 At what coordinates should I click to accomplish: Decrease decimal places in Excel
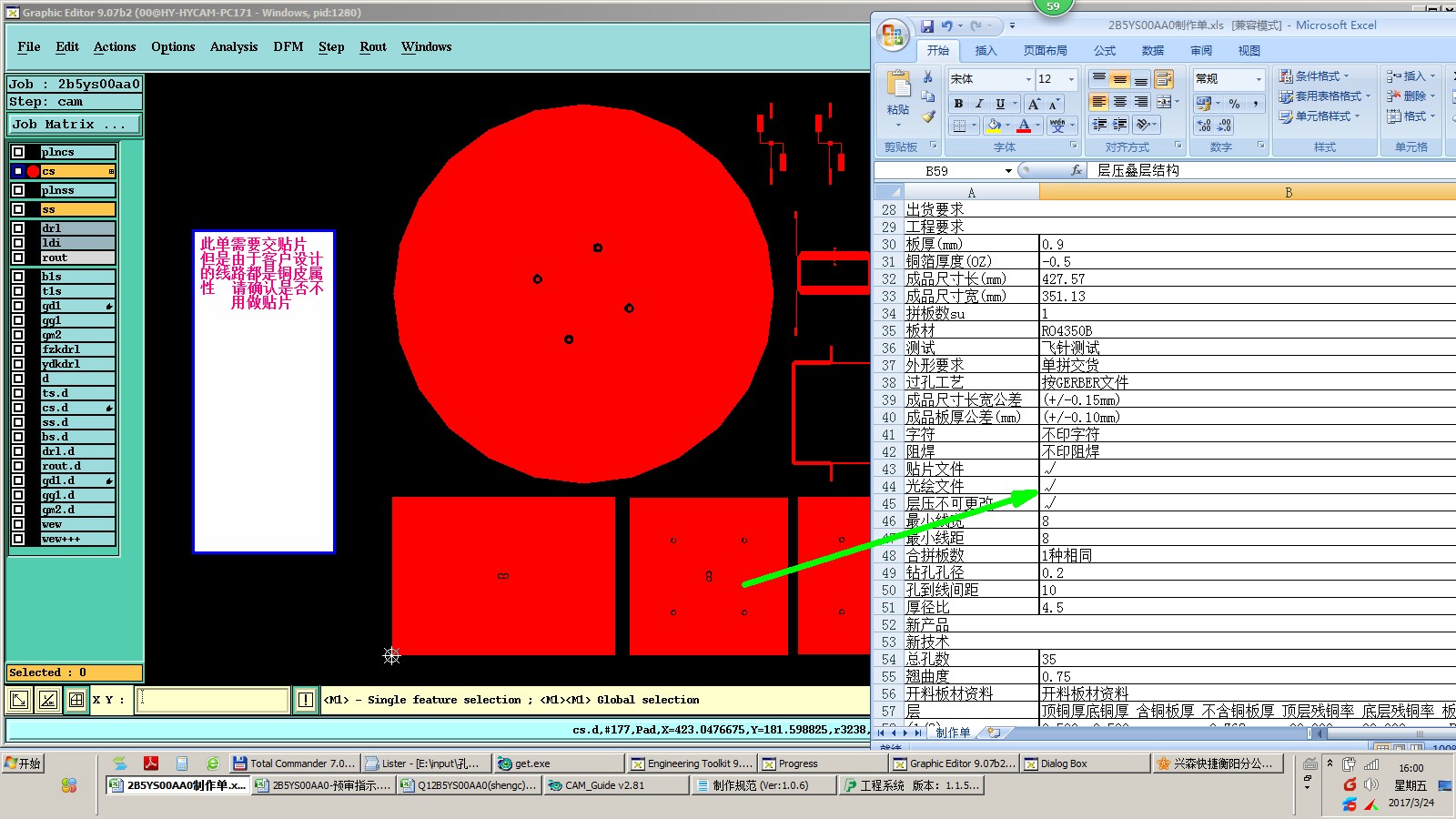click(x=1224, y=125)
